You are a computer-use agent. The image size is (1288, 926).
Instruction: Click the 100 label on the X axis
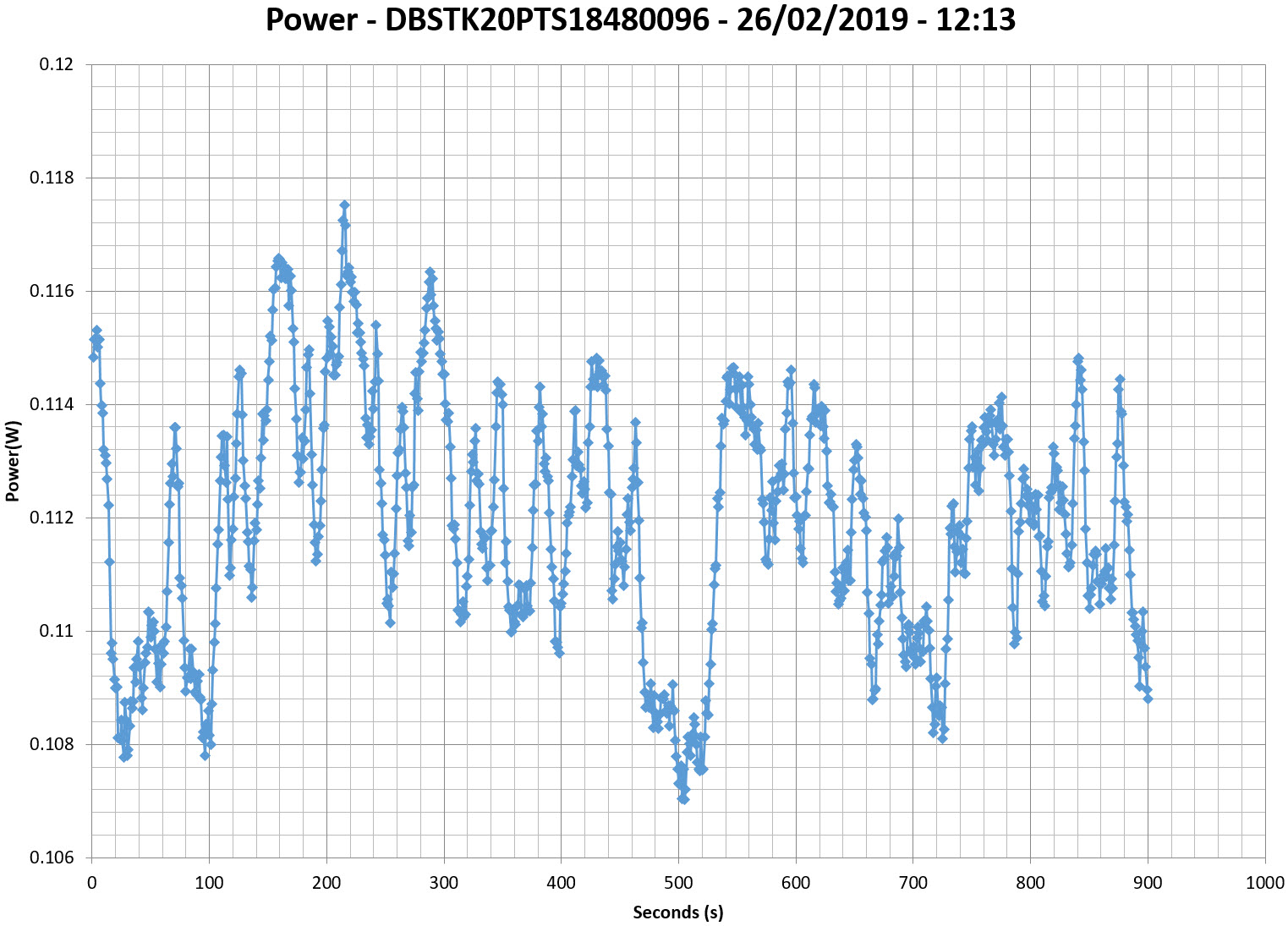coord(209,883)
